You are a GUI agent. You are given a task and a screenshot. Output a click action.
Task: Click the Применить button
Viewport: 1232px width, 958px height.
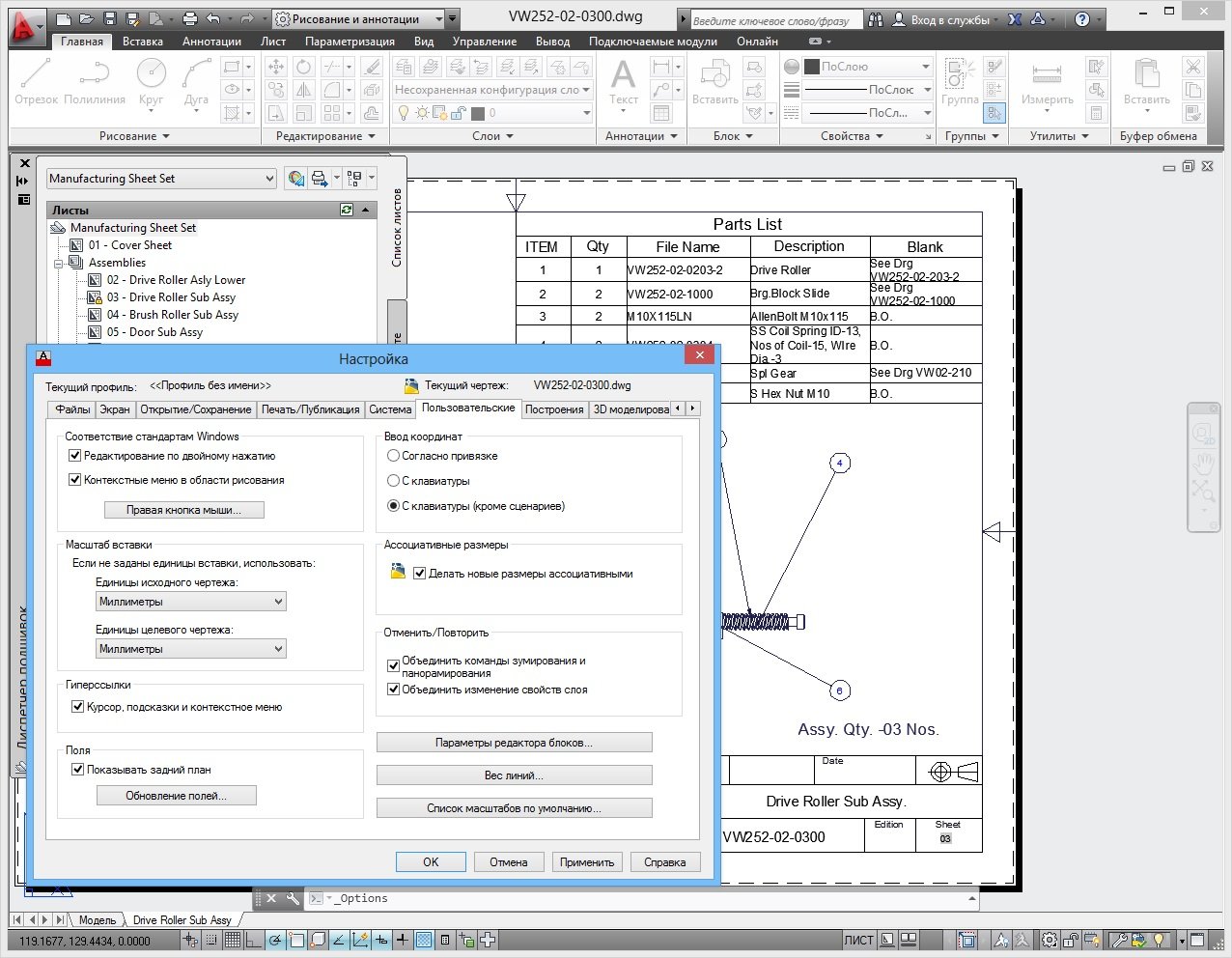point(586,862)
